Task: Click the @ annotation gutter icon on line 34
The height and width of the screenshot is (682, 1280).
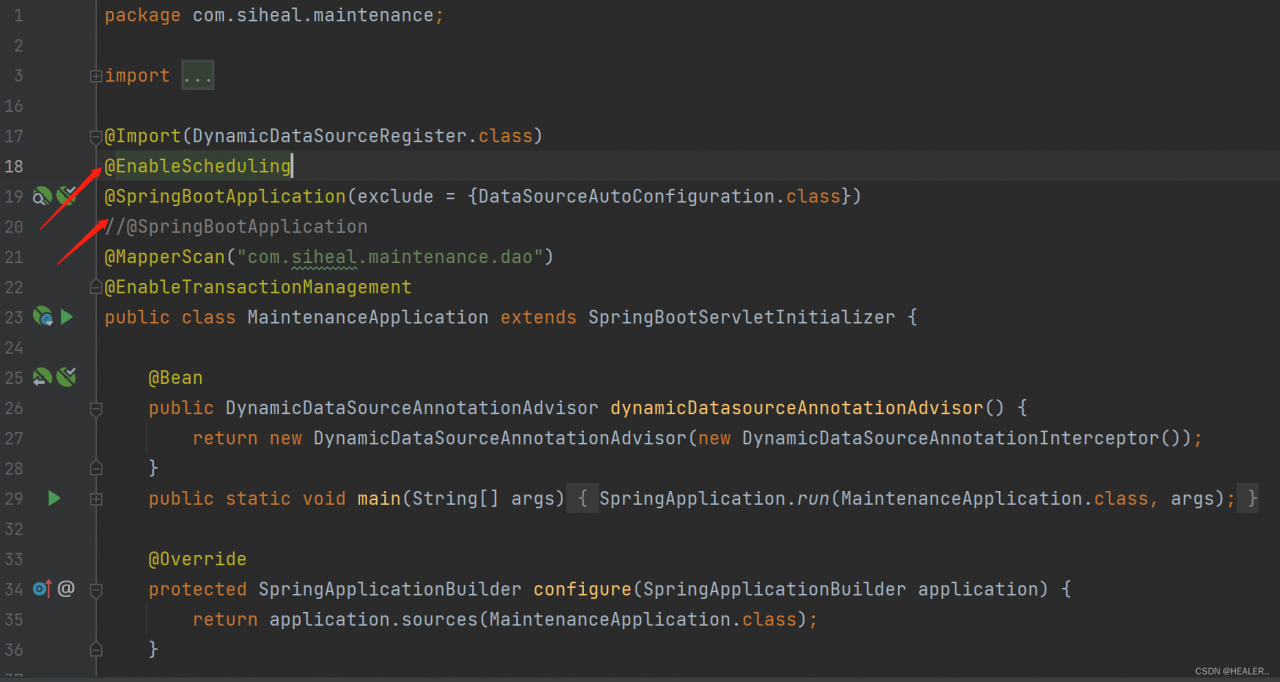Action: click(65, 588)
